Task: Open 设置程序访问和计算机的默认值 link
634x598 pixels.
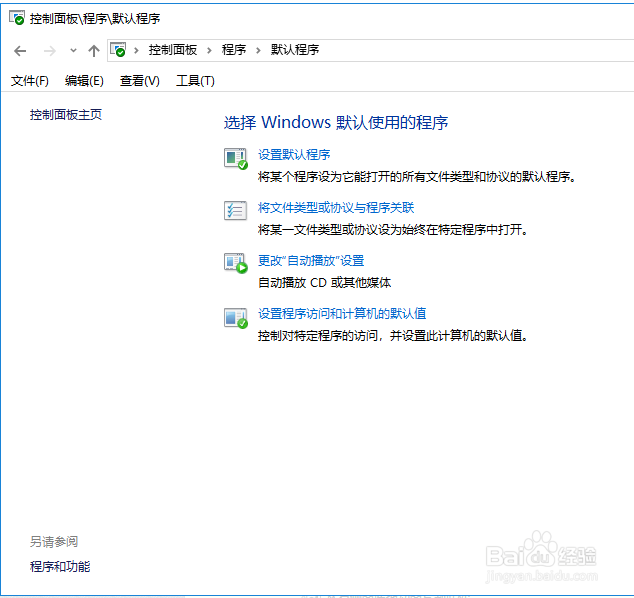Action: [342, 313]
